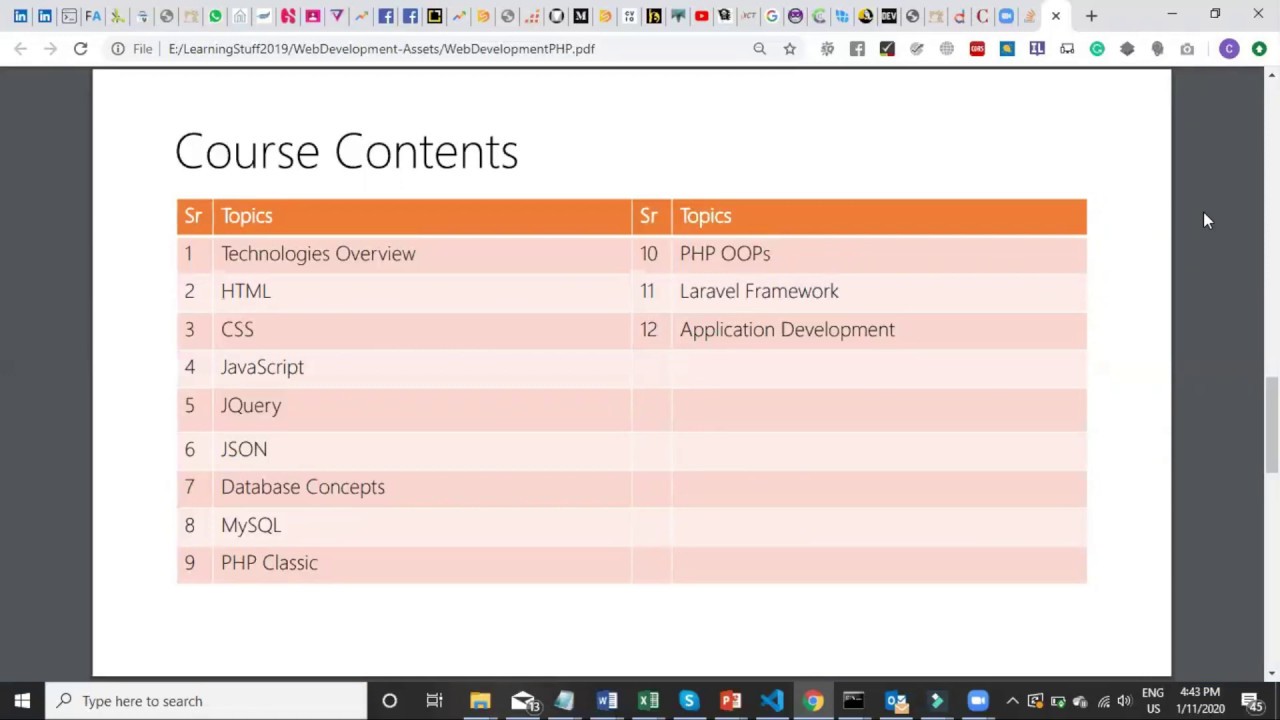
Task: Open Microsoft Word from the taskbar
Action: [606, 701]
